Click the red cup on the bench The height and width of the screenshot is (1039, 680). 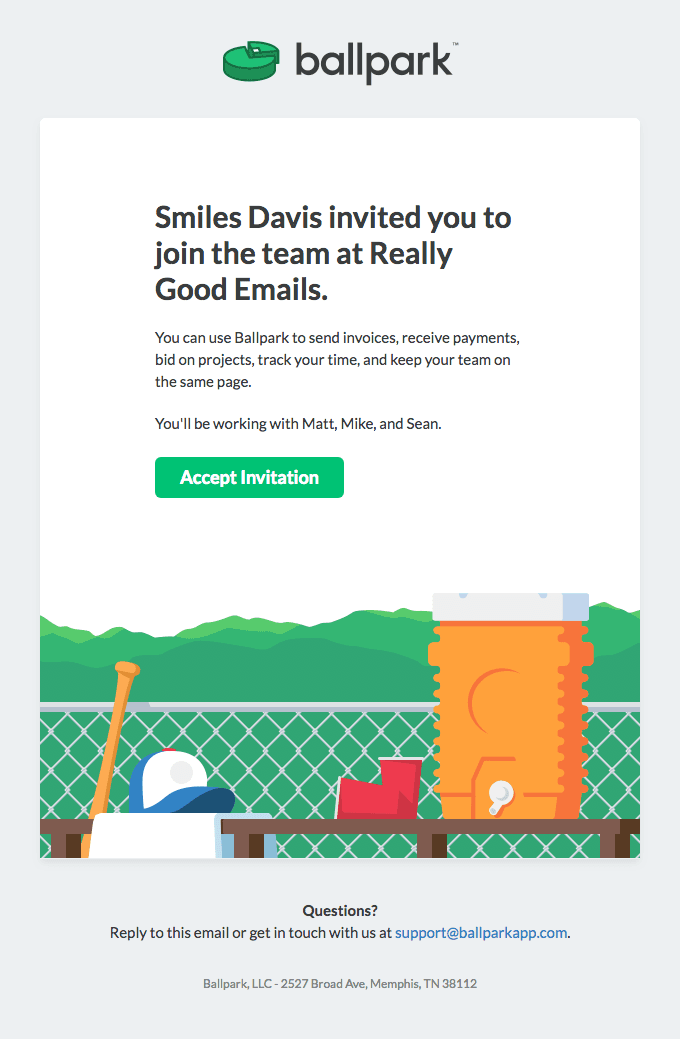[x=378, y=792]
